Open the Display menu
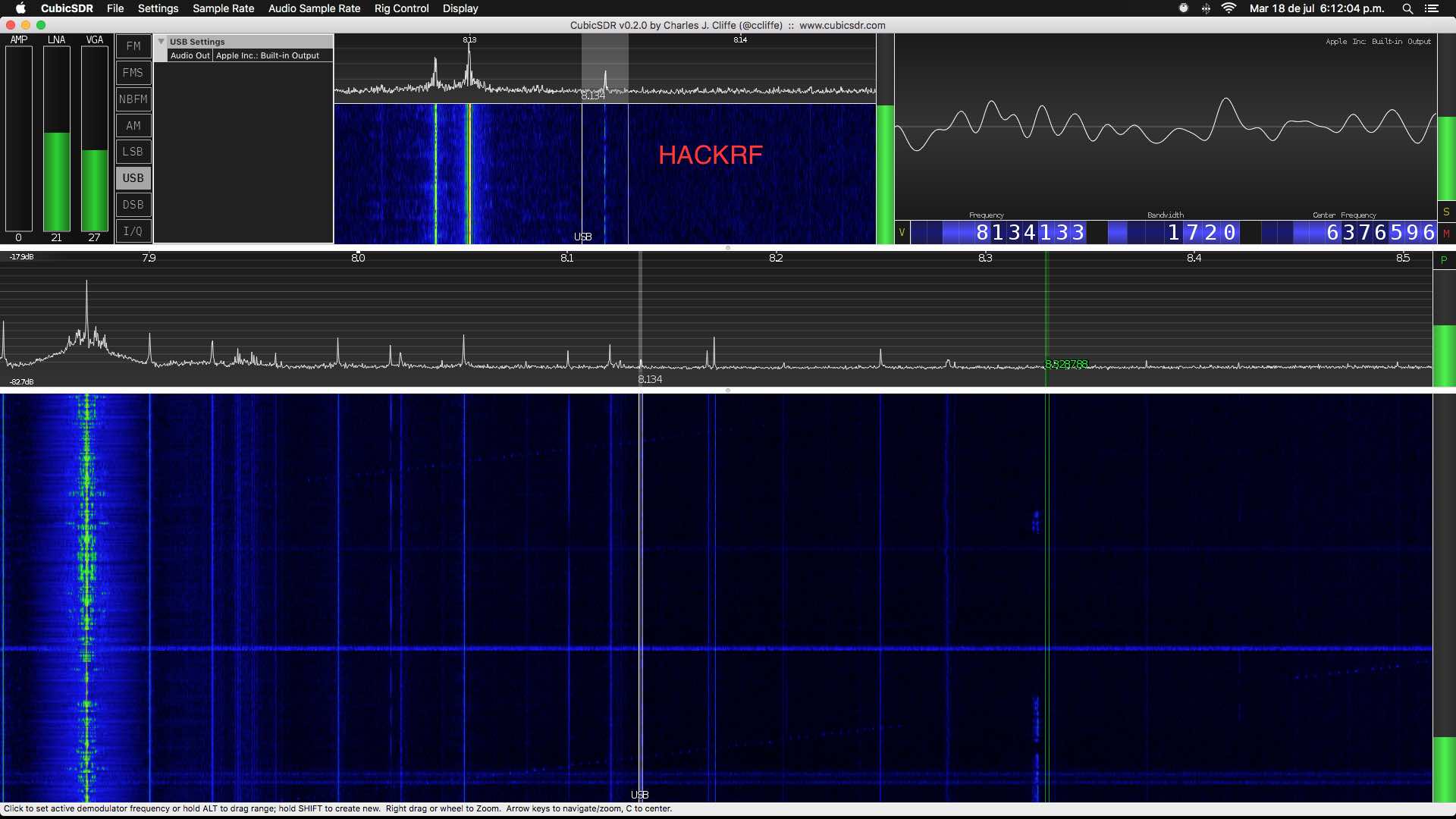Image resolution: width=1456 pixels, height=819 pixels. coord(460,8)
